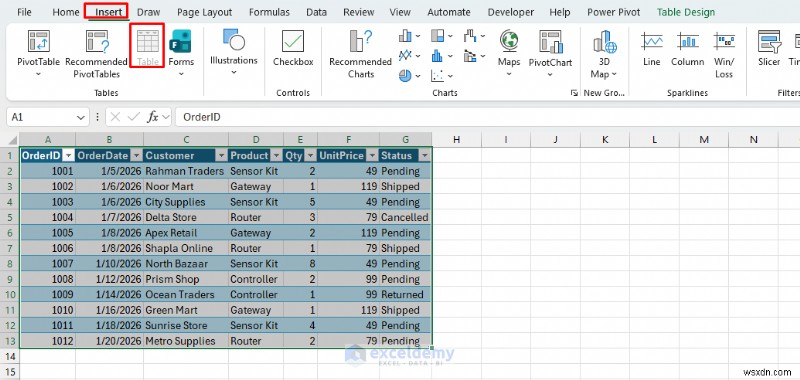Open the Illustrations group
The width and height of the screenshot is (800, 380).
(x=234, y=53)
